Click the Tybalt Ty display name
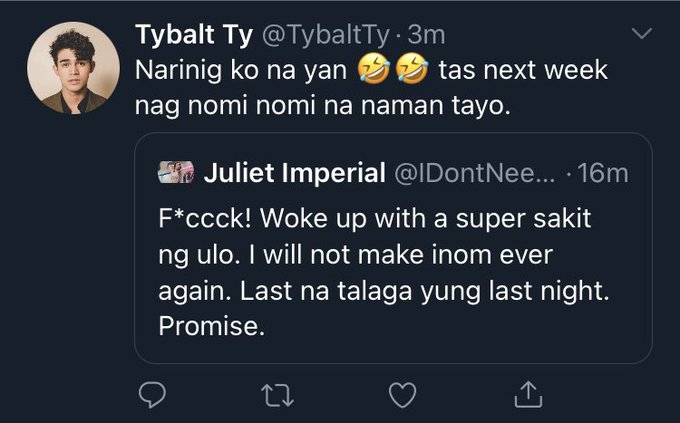The width and height of the screenshot is (680, 423). (x=194, y=35)
